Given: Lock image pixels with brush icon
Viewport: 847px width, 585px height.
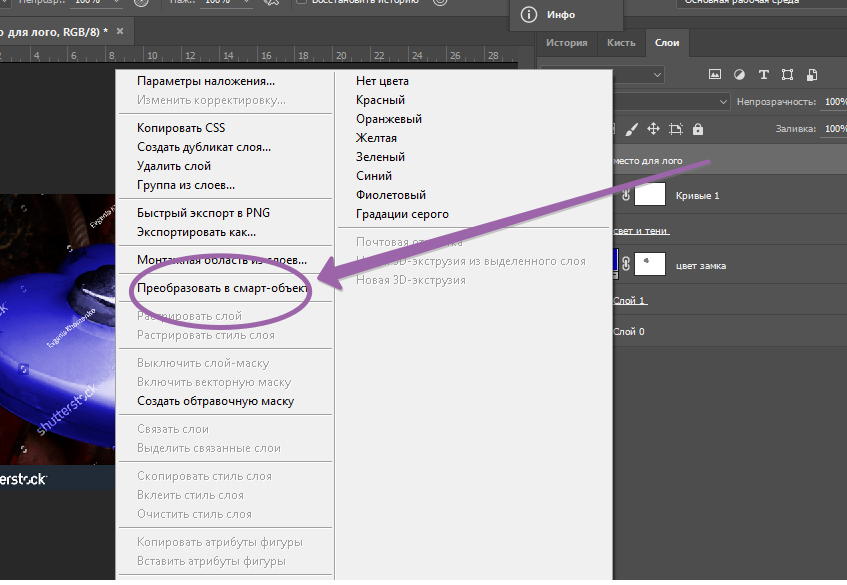Looking at the screenshot, I should coord(631,129).
